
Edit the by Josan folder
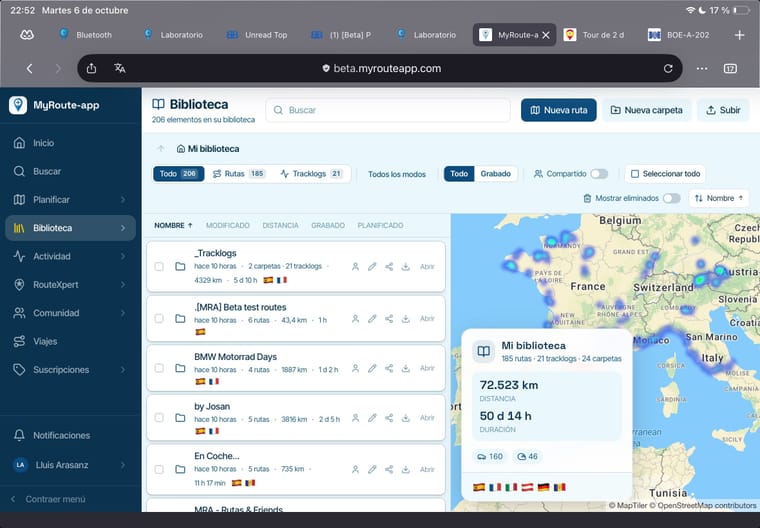(372, 417)
